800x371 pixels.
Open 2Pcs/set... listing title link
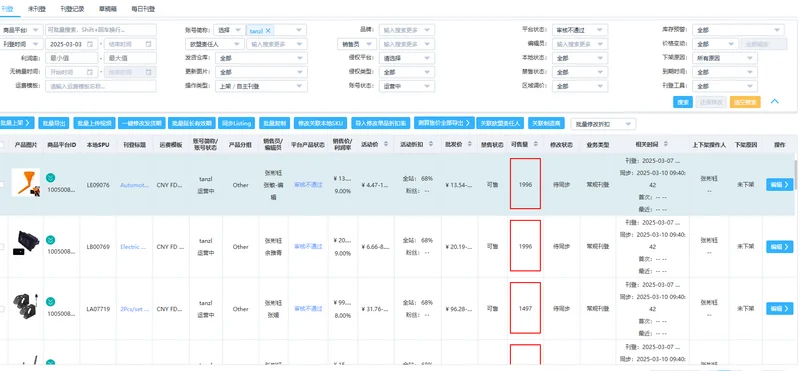pos(134,309)
